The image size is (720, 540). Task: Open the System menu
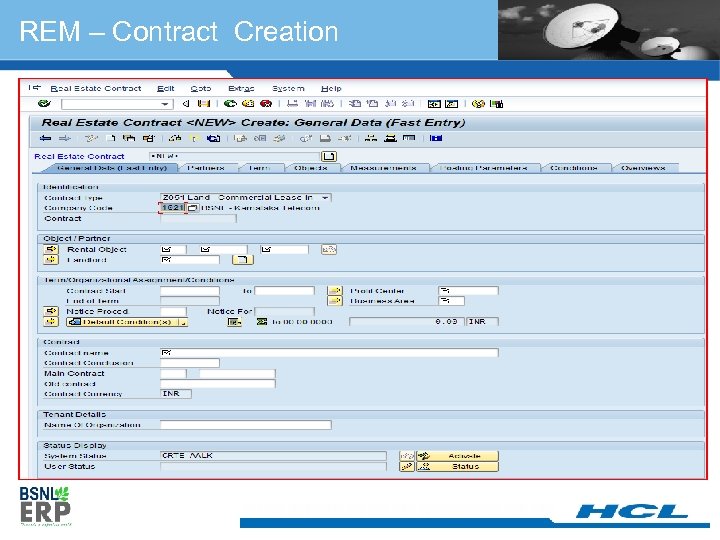click(288, 88)
